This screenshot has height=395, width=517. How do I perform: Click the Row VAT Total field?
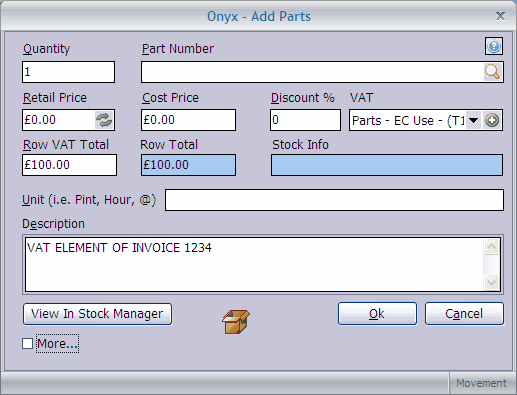point(69,165)
